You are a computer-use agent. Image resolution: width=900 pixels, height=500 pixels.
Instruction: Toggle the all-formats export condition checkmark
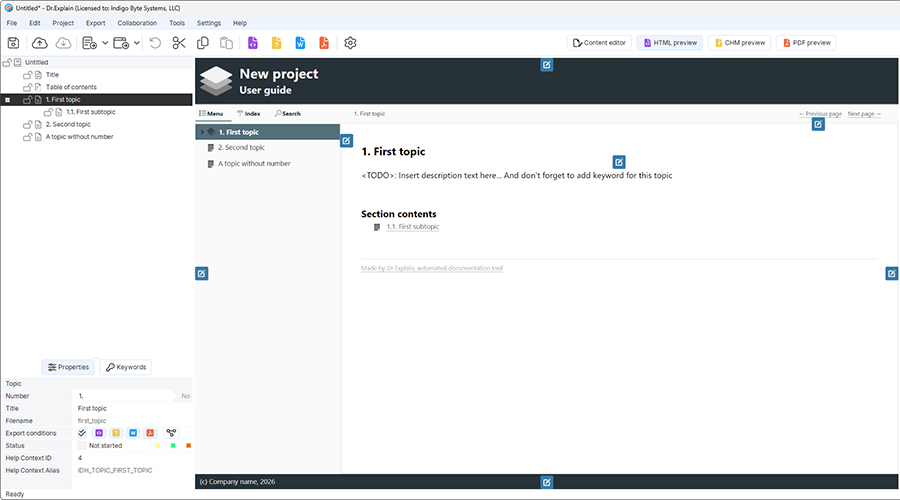(x=82, y=433)
